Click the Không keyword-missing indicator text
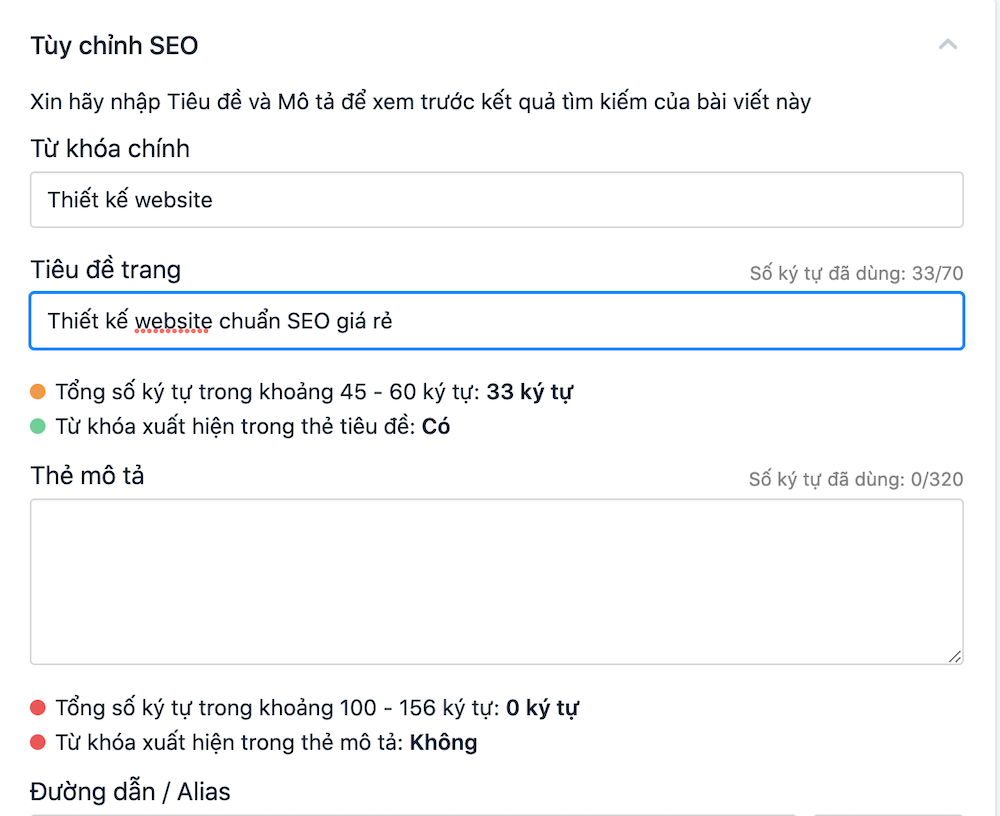 click(x=442, y=742)
